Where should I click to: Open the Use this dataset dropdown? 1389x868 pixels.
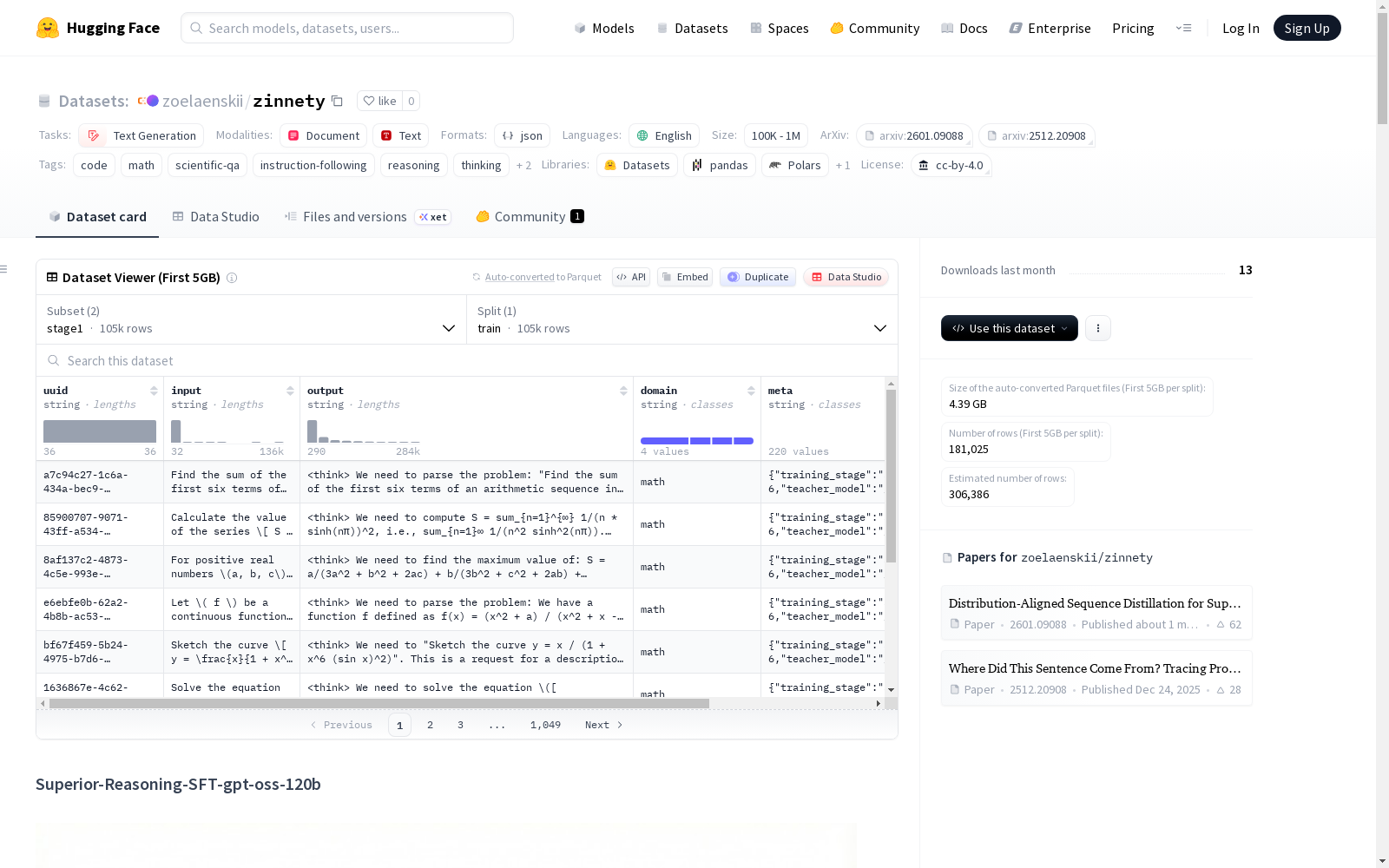click(1010, 328)
